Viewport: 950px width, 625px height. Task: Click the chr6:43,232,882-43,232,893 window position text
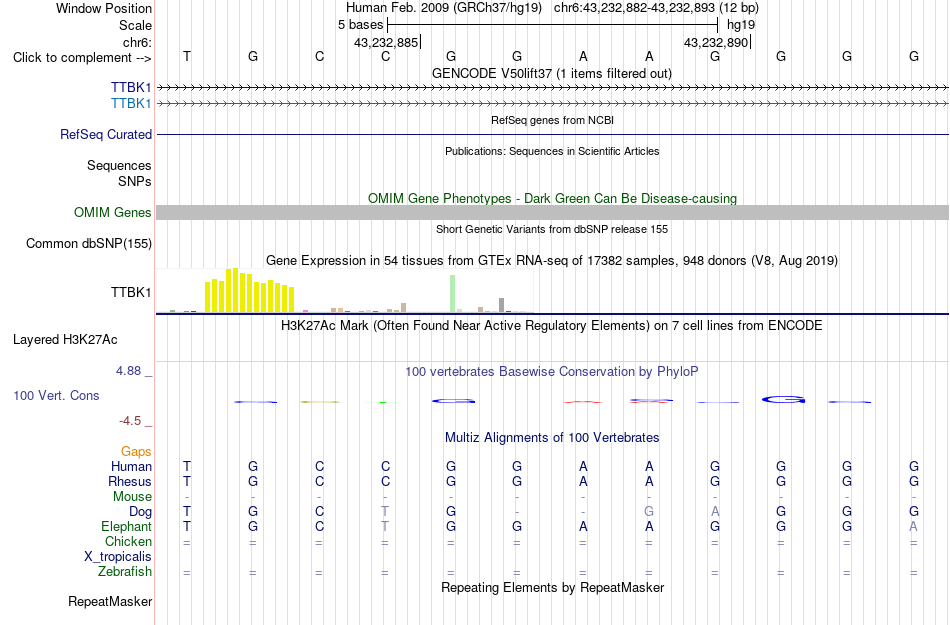click(656, 8)
